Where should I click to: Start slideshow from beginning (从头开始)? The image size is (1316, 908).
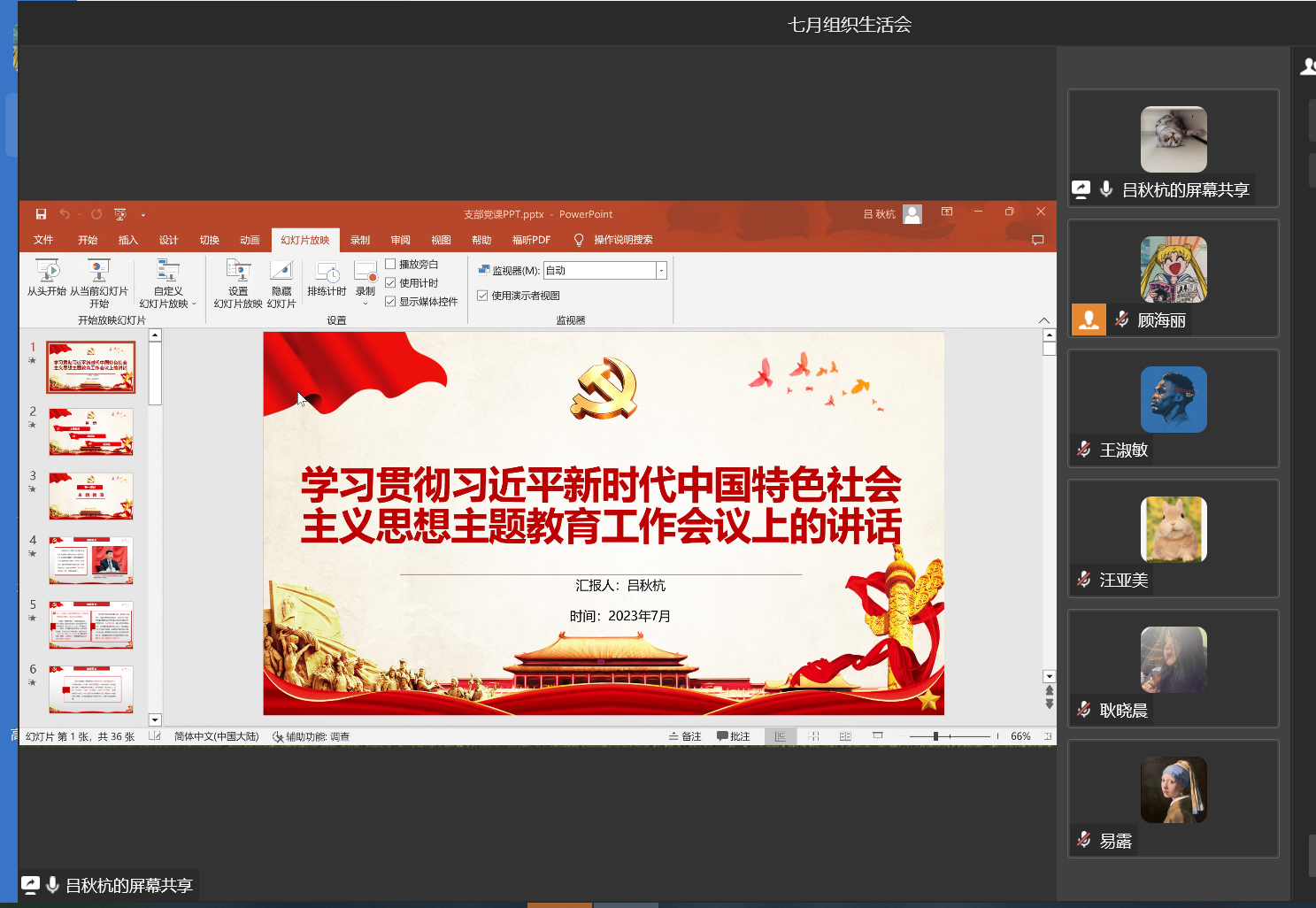[x=47, y=277]
